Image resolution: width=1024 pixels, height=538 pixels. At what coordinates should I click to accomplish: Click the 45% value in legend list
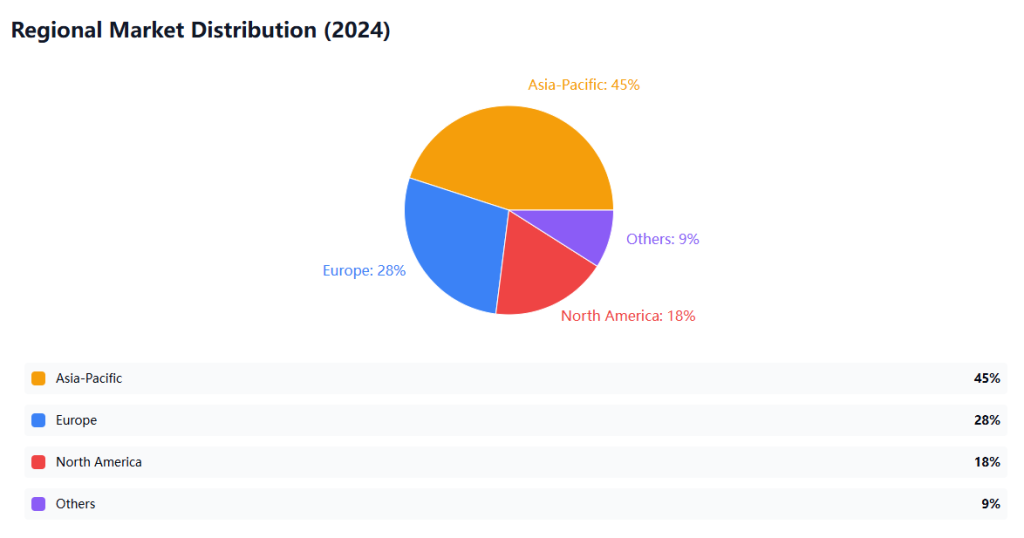[987, 378]
